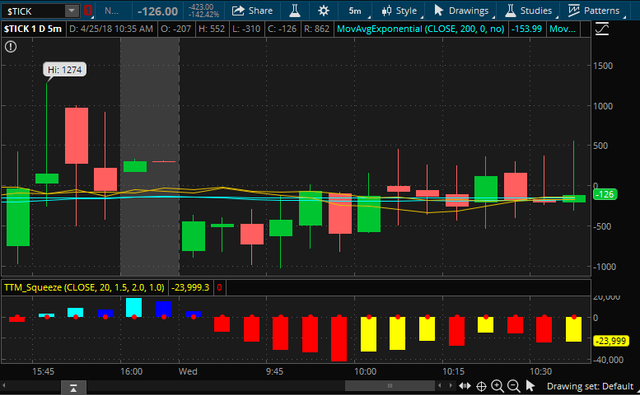
Task: Select the pointer cursor tool icon
Action: [x=530, y=386]
